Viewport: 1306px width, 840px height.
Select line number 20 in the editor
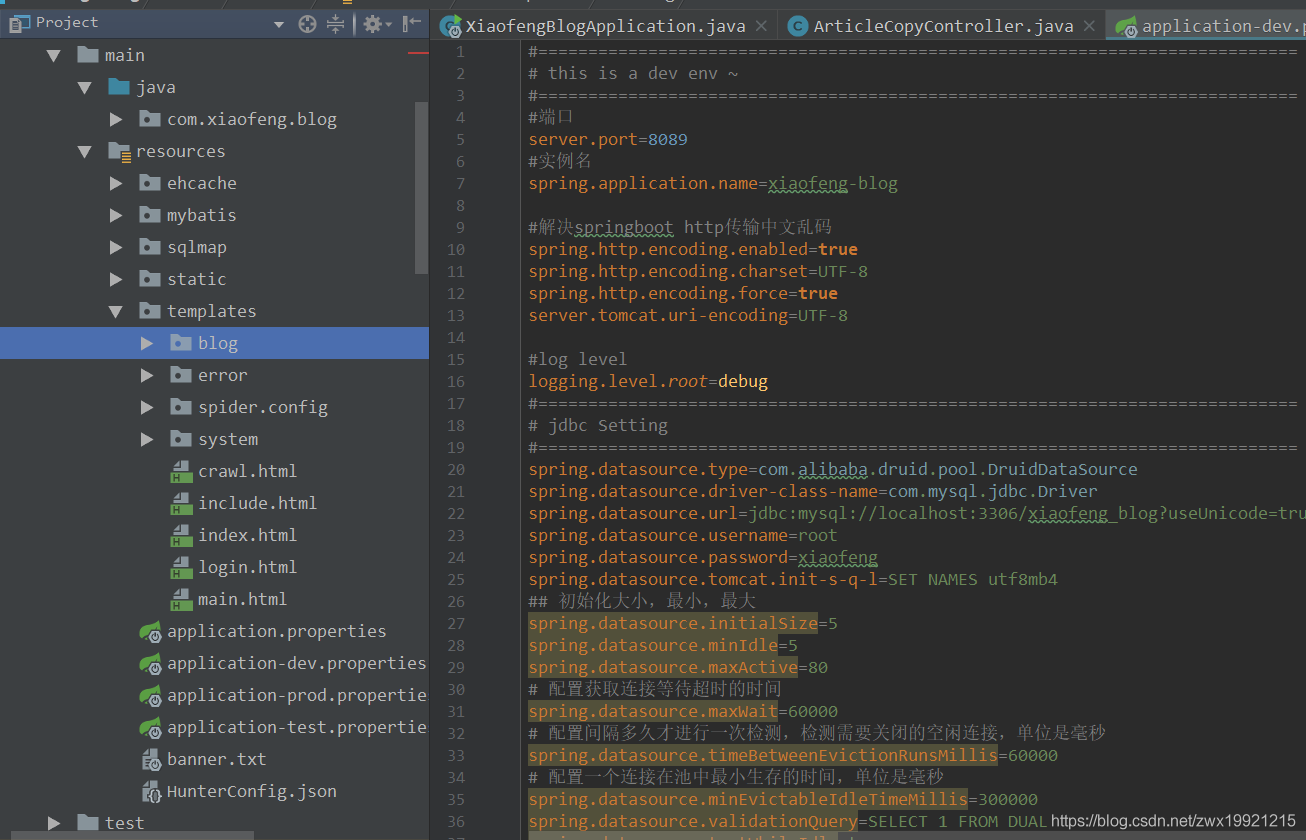(x=456, y=469)
